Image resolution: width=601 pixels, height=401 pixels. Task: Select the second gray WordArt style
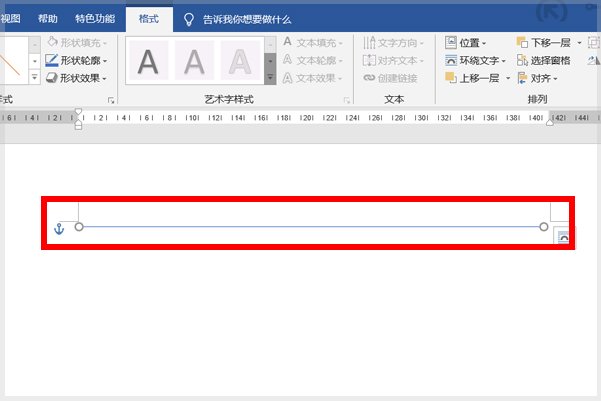coord(194,61)
